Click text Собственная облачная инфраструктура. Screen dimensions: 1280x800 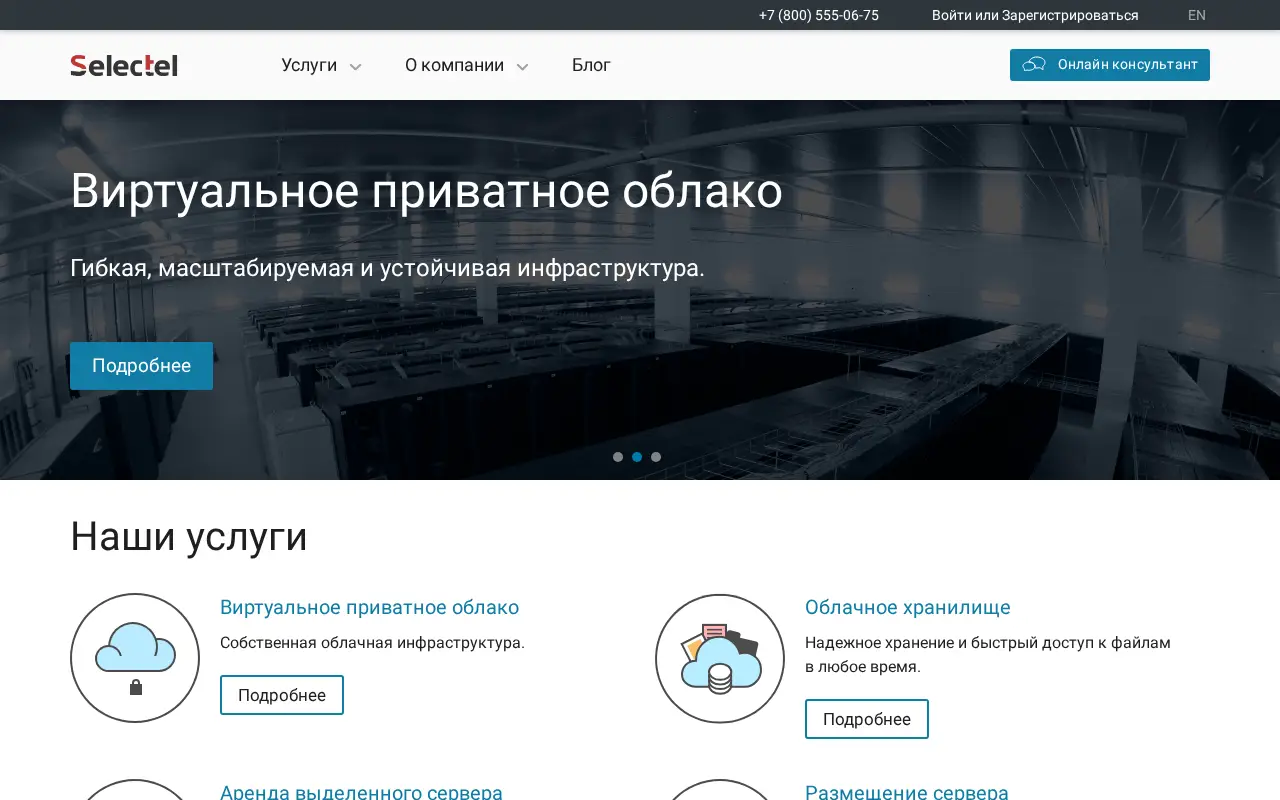click(372, 642)
